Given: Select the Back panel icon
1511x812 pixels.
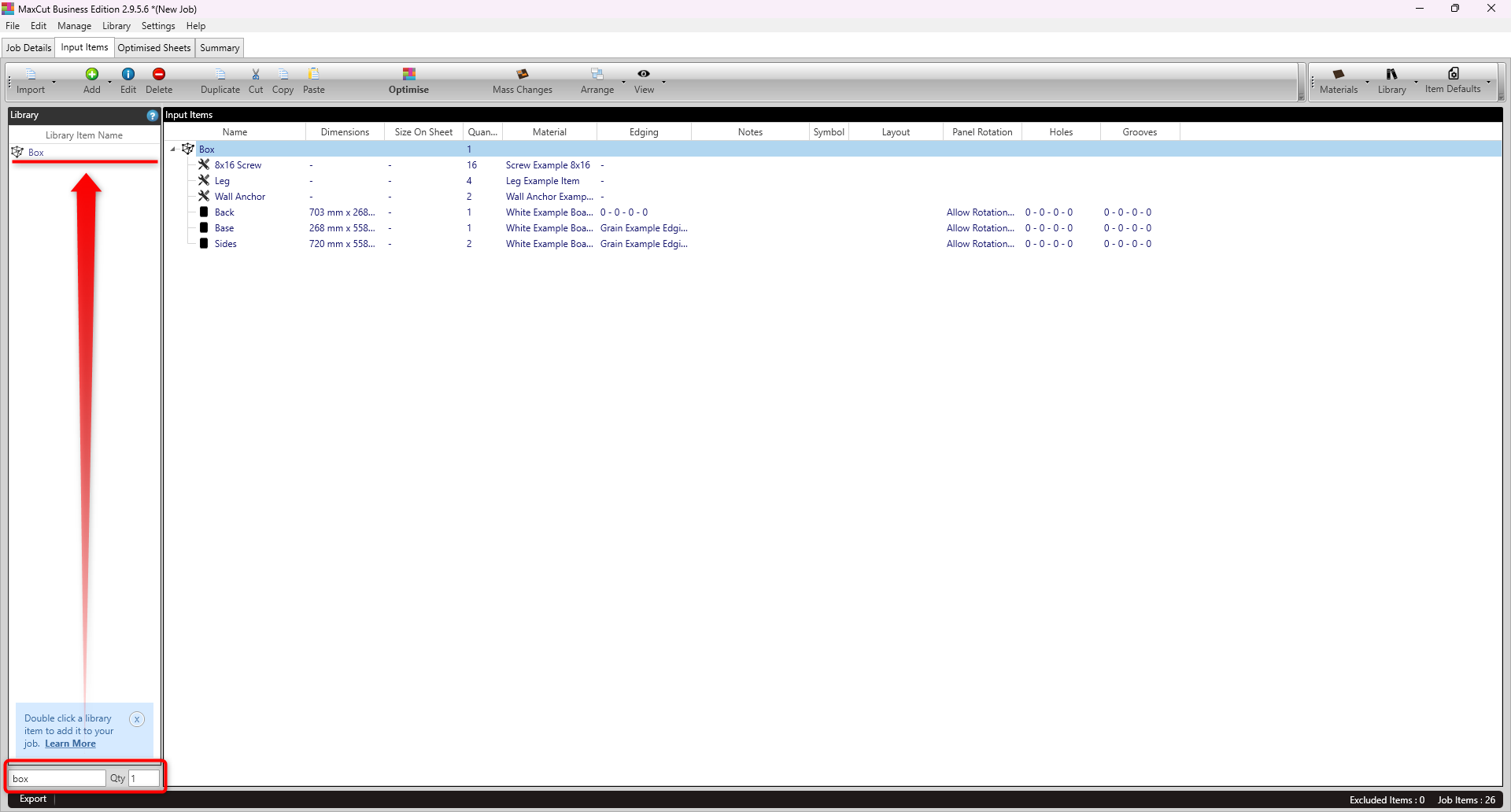Looking at the screenshot, I should click(204, 212).
